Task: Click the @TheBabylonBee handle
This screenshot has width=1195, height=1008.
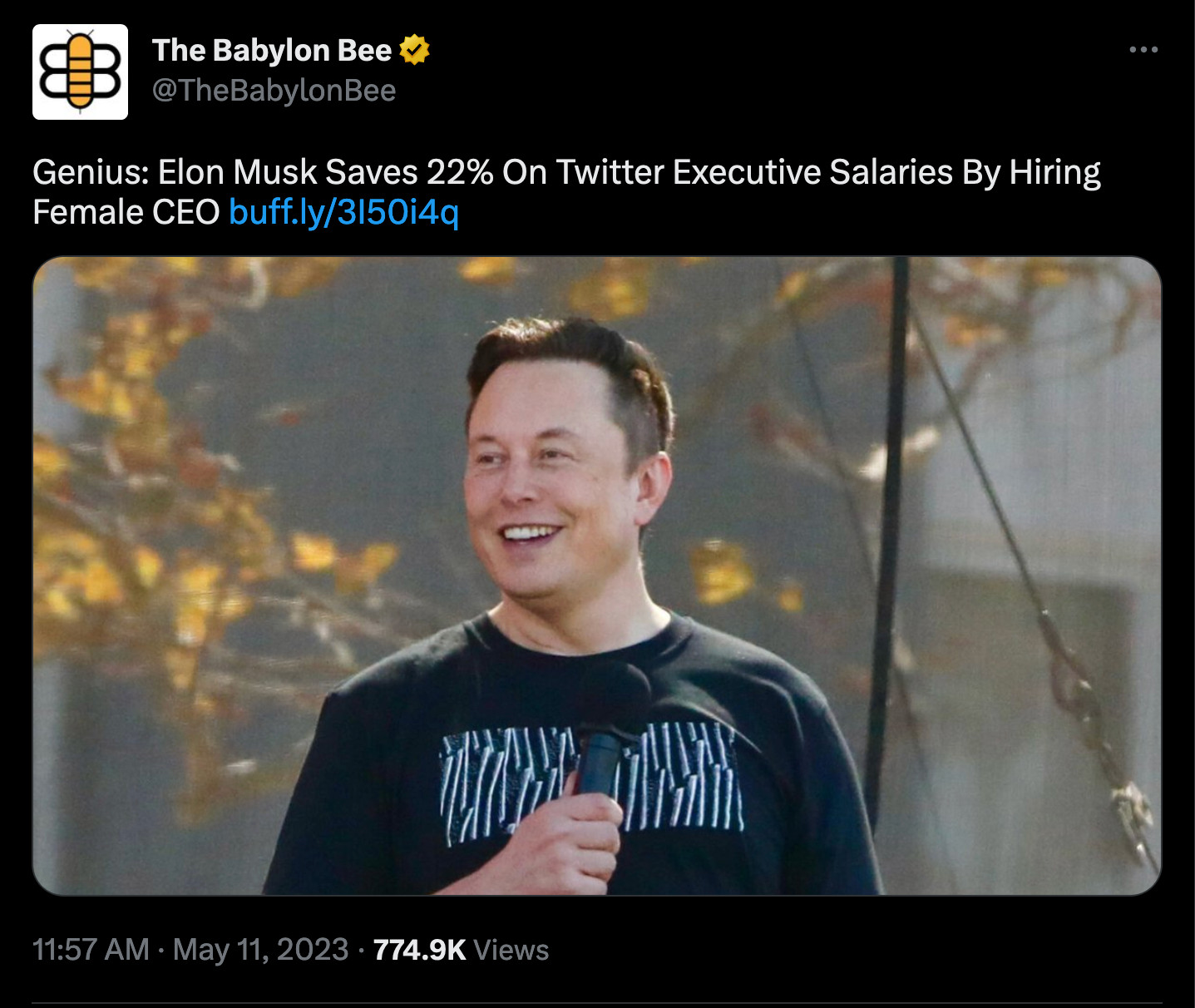Action: pyautogui.click(x=274, y=91)
